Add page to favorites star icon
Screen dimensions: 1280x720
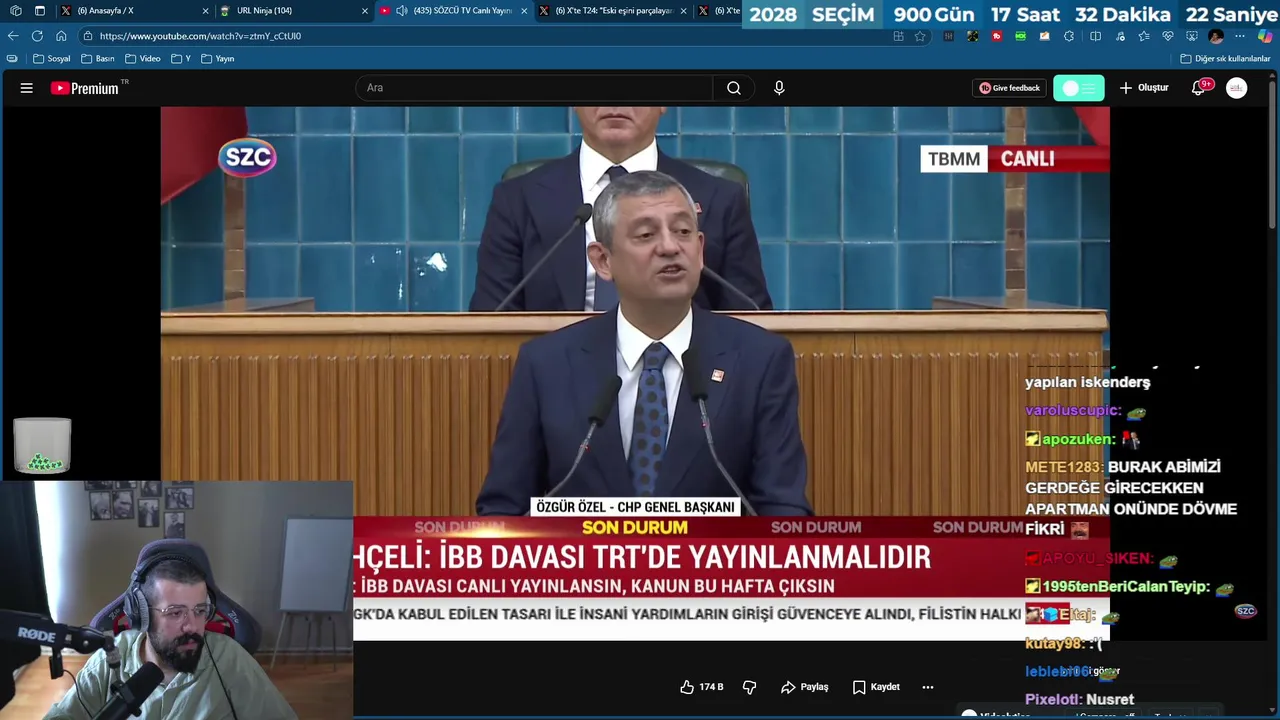coord(920,36)
